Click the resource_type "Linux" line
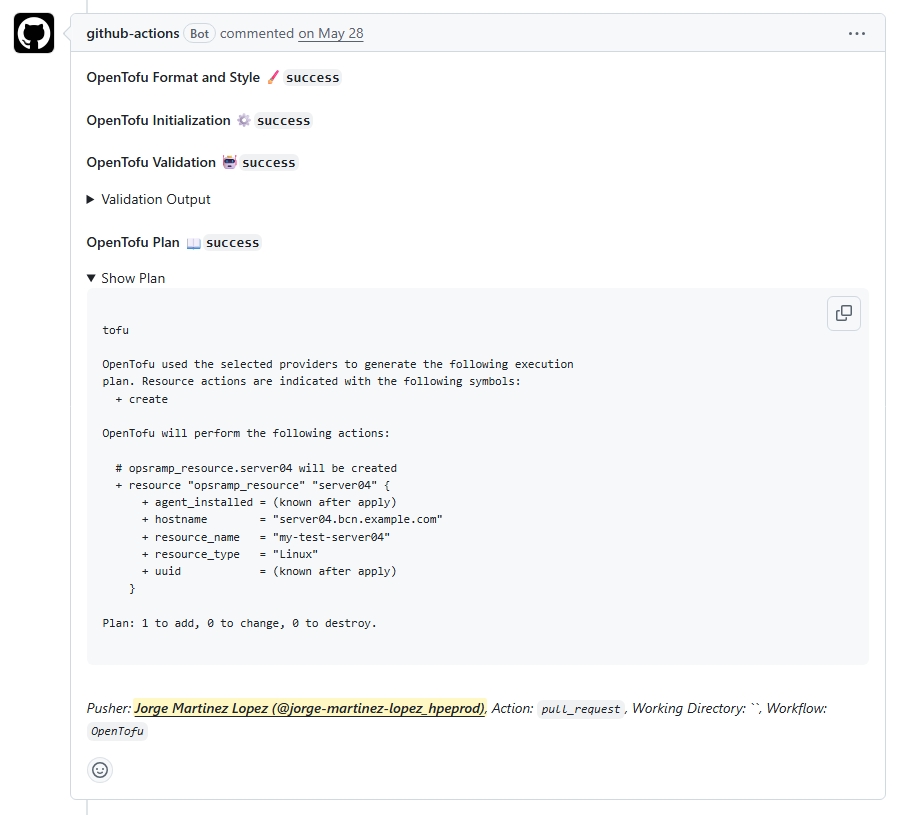 pyautogui.click(x=229, y=554)
